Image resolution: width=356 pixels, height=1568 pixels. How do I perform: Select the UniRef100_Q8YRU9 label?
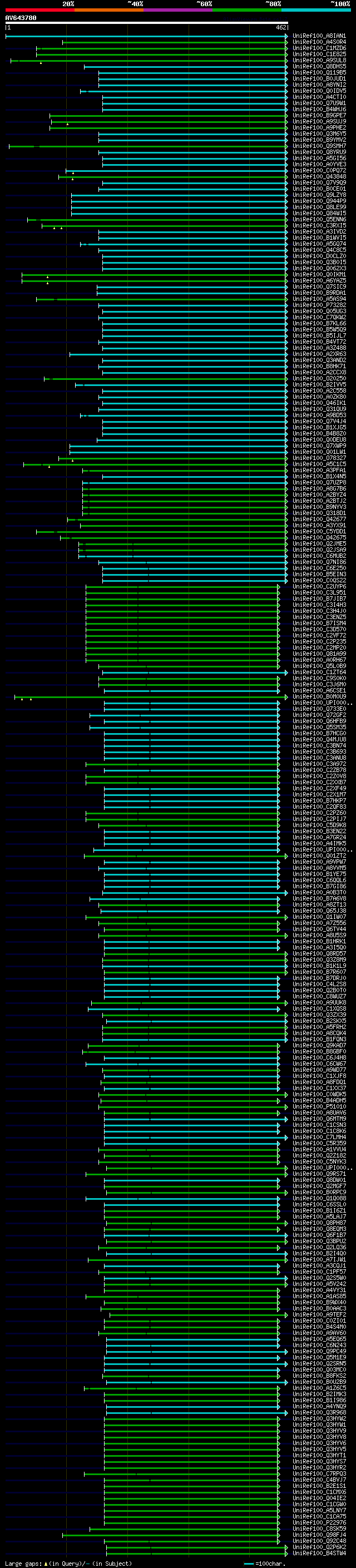coord(319,152)
